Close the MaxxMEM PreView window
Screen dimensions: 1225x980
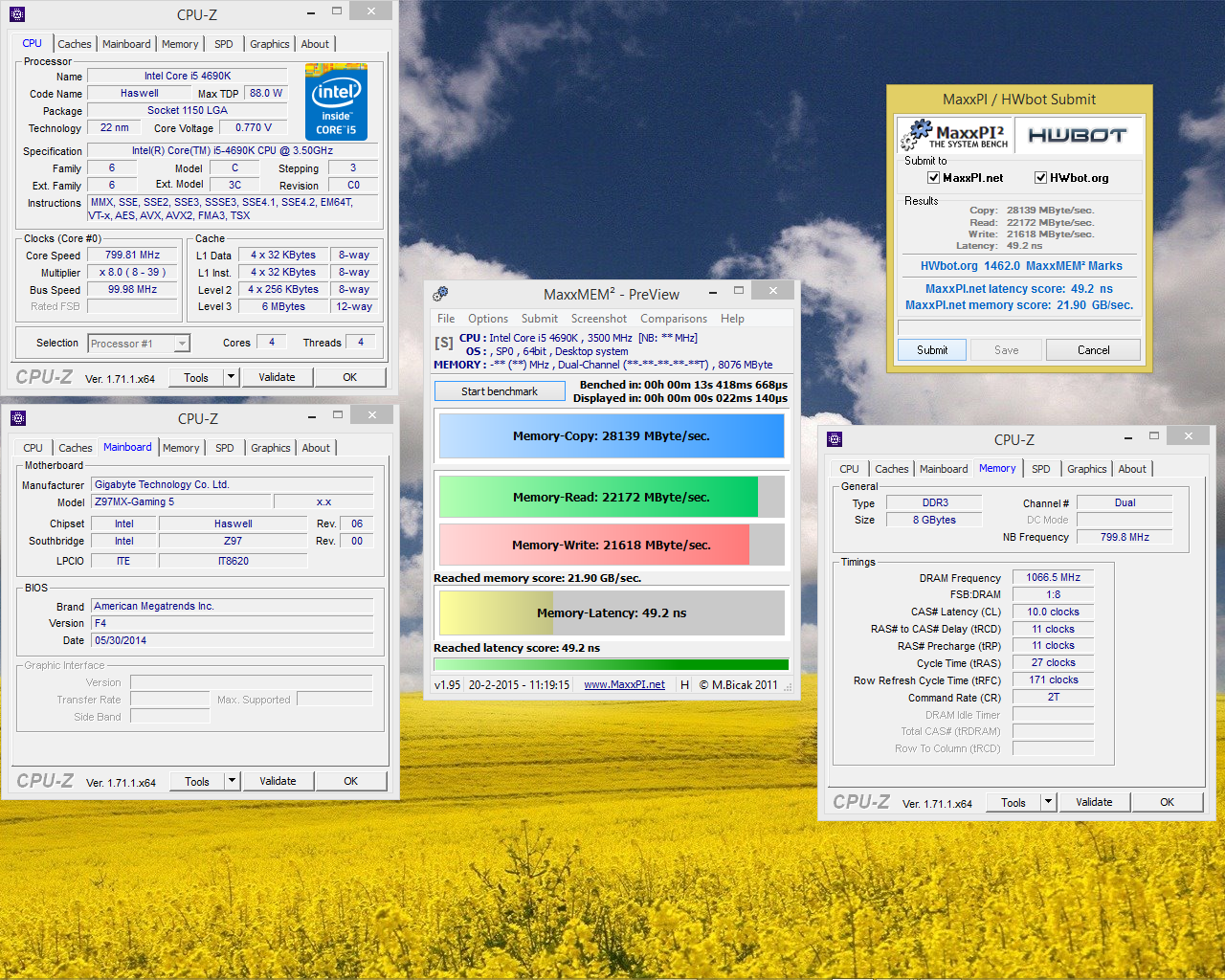[773, 290]
